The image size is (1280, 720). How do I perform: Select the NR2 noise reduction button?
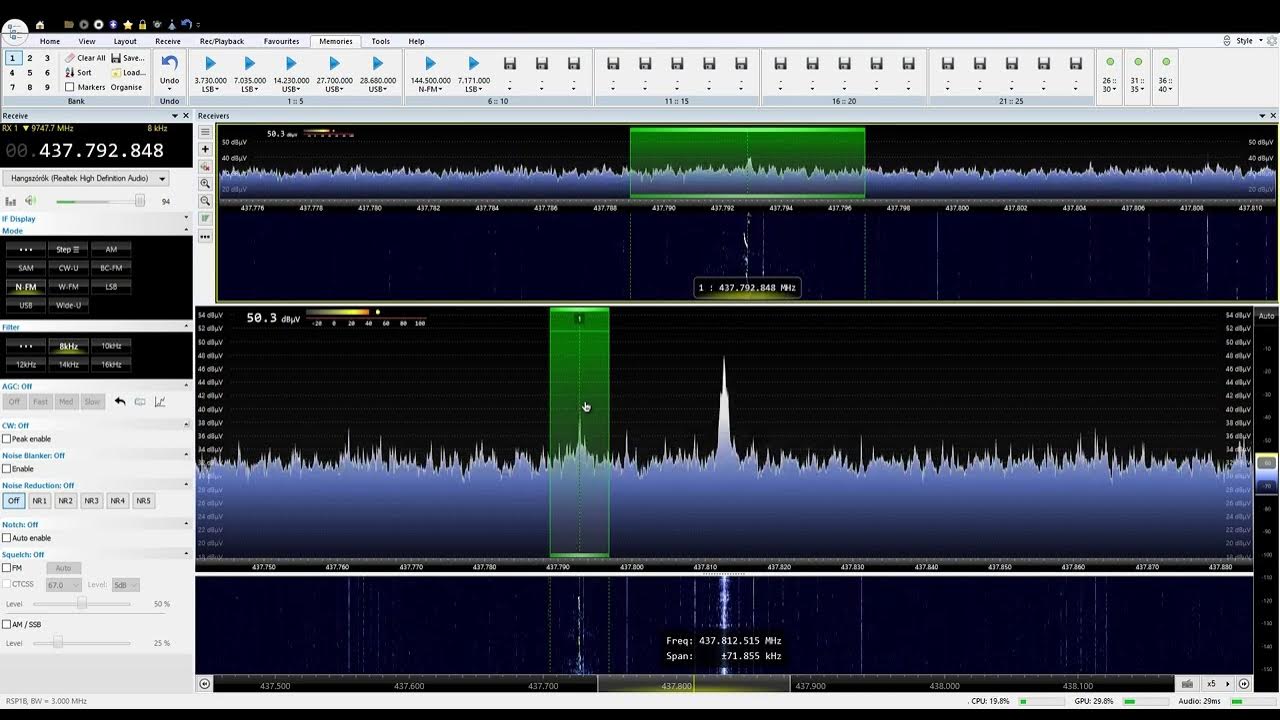pyautogui.click(x=65, y=501)
